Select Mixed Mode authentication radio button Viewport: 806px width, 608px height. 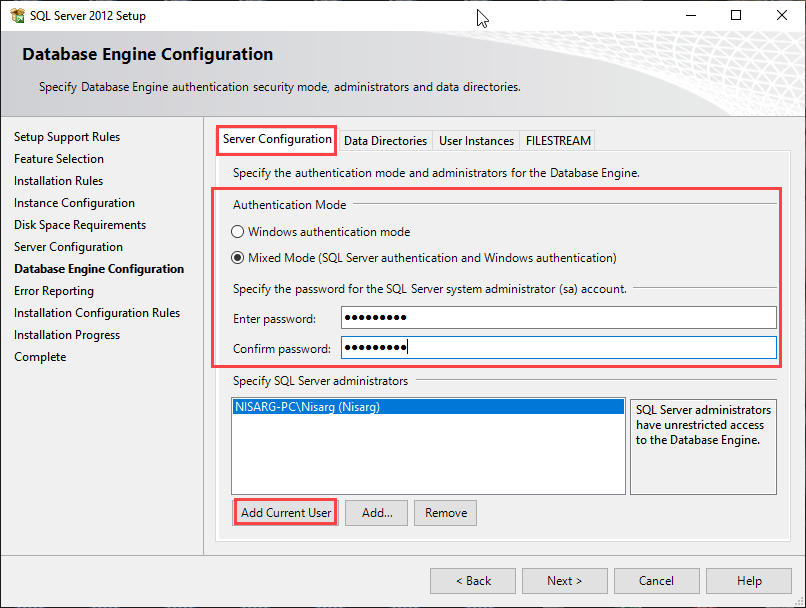(238, 258)
